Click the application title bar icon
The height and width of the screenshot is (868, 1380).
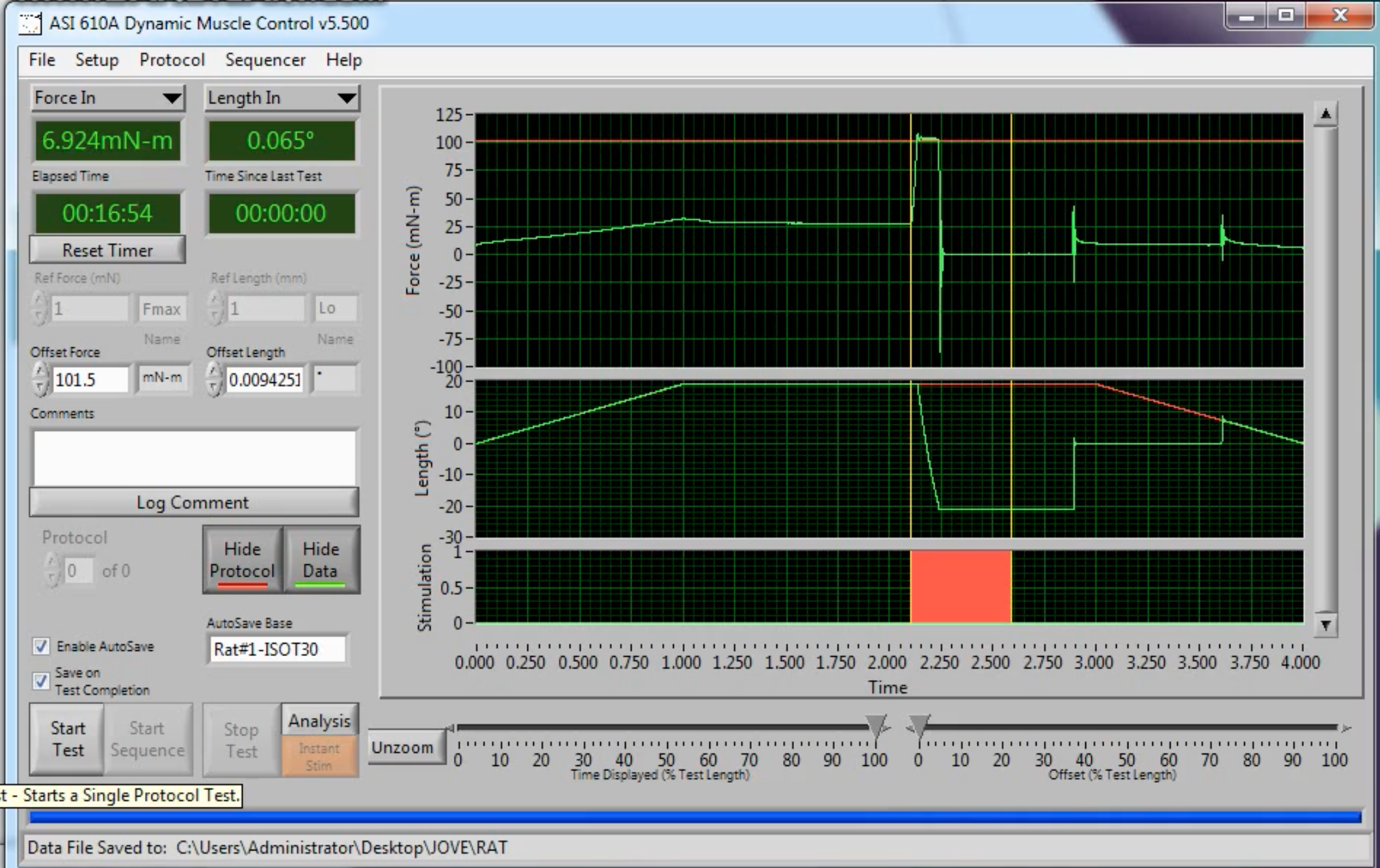click(x=29, y=23)
